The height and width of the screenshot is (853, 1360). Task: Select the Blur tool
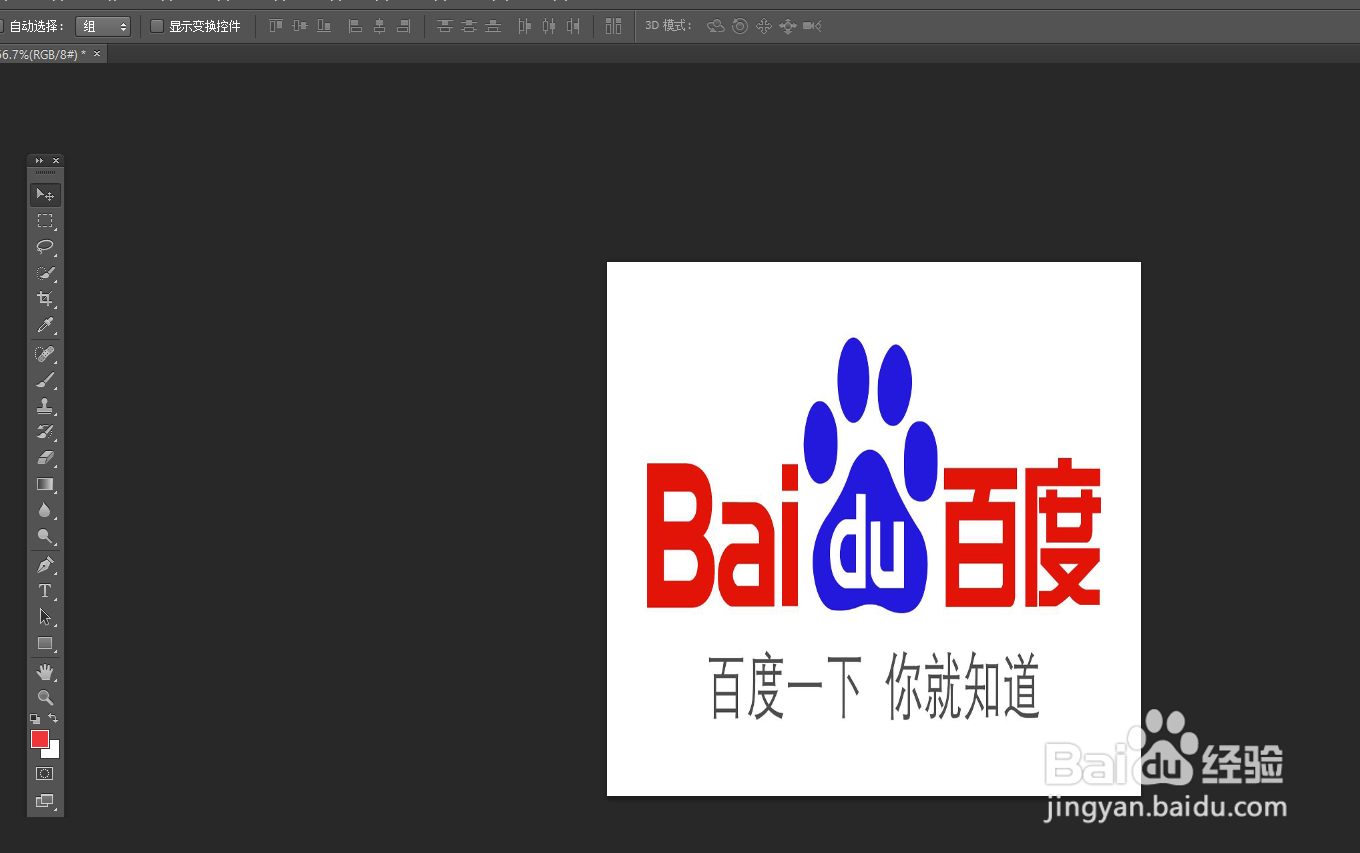point(45,510)
